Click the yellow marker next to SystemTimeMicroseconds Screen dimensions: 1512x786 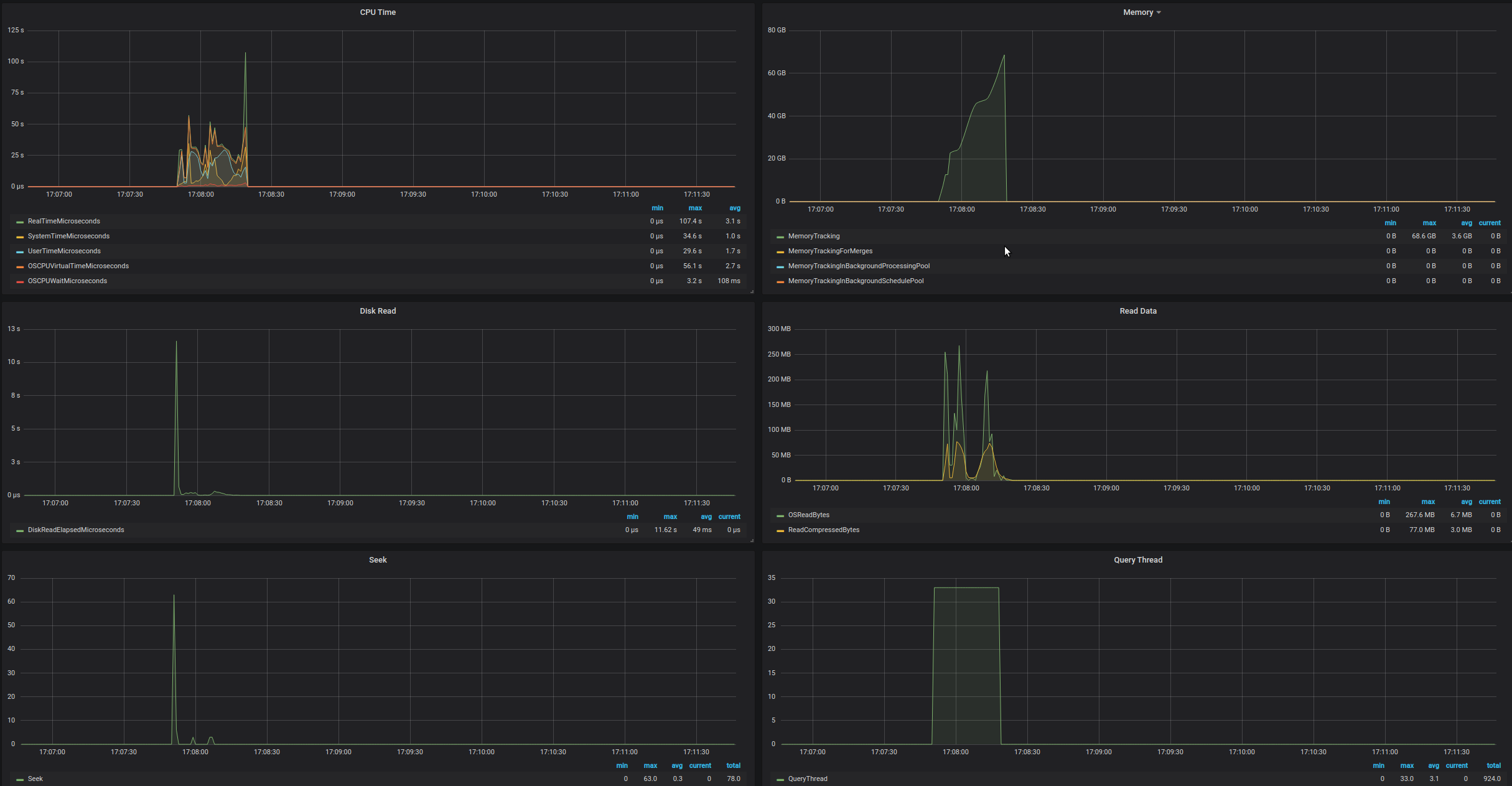19,236
